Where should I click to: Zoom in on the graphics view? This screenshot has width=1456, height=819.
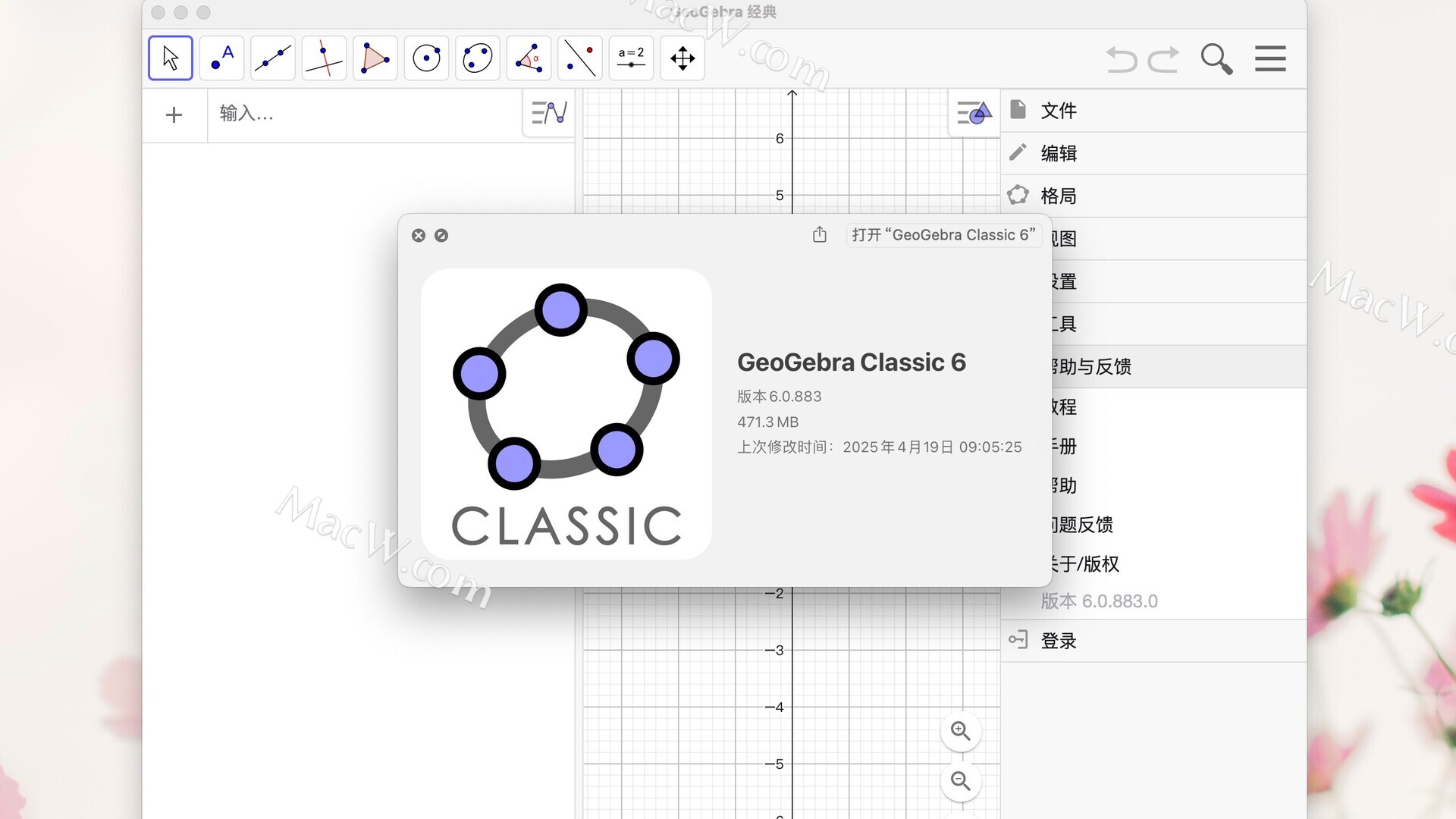click(x=961, y=731)
